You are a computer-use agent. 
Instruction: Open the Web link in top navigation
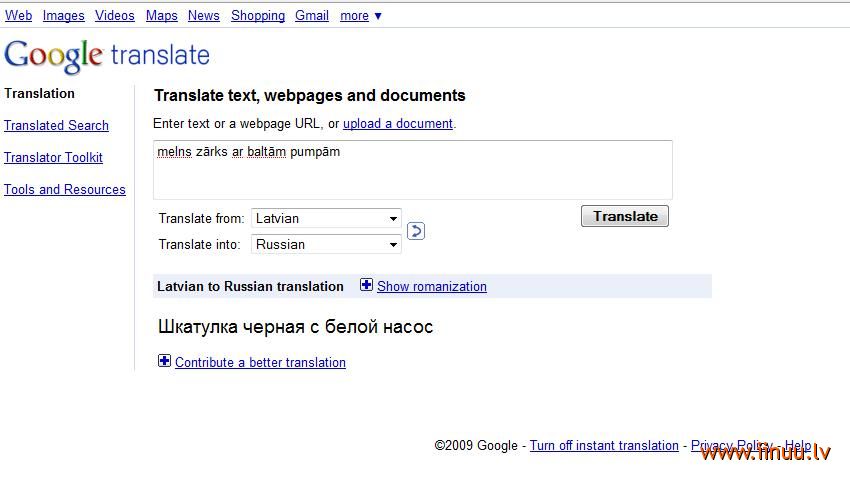(x=18, y=16)
